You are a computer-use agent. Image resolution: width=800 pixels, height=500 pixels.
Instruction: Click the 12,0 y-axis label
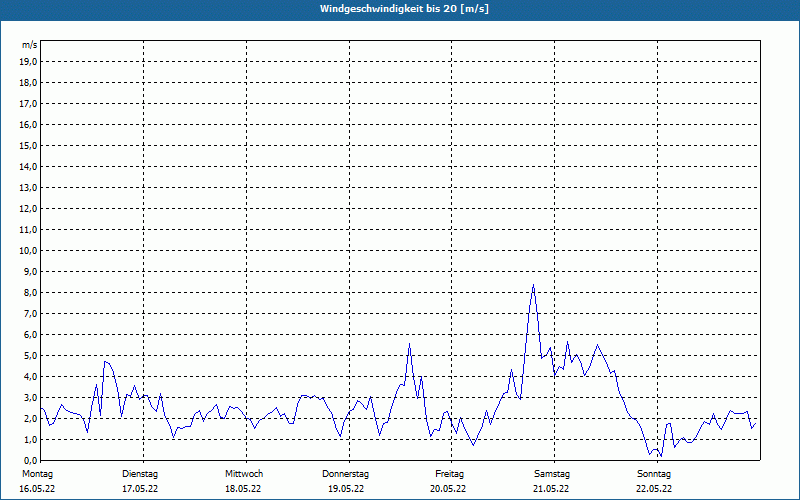[x=28, y=208]
